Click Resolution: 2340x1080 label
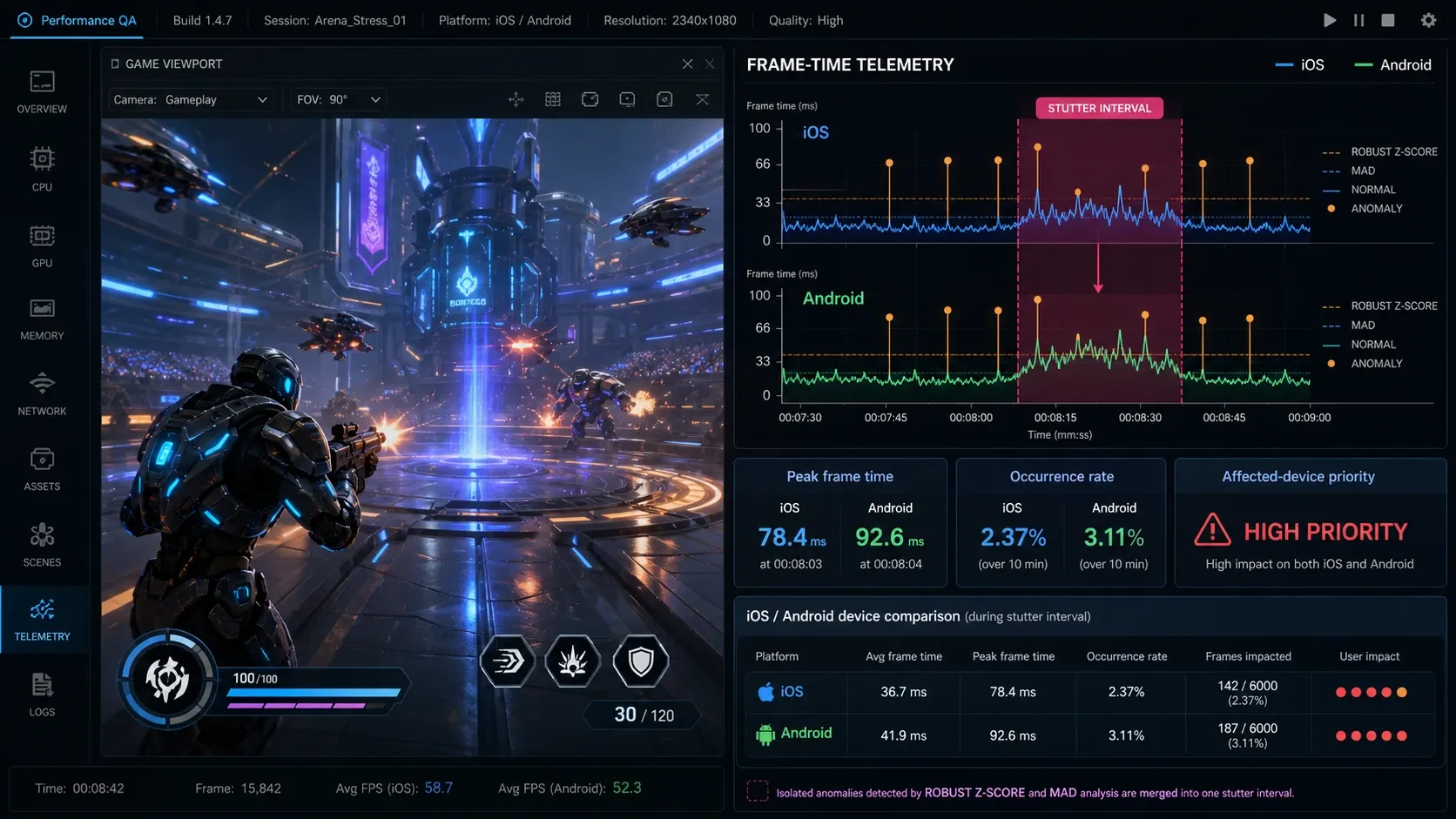 (x=670, y=20)
